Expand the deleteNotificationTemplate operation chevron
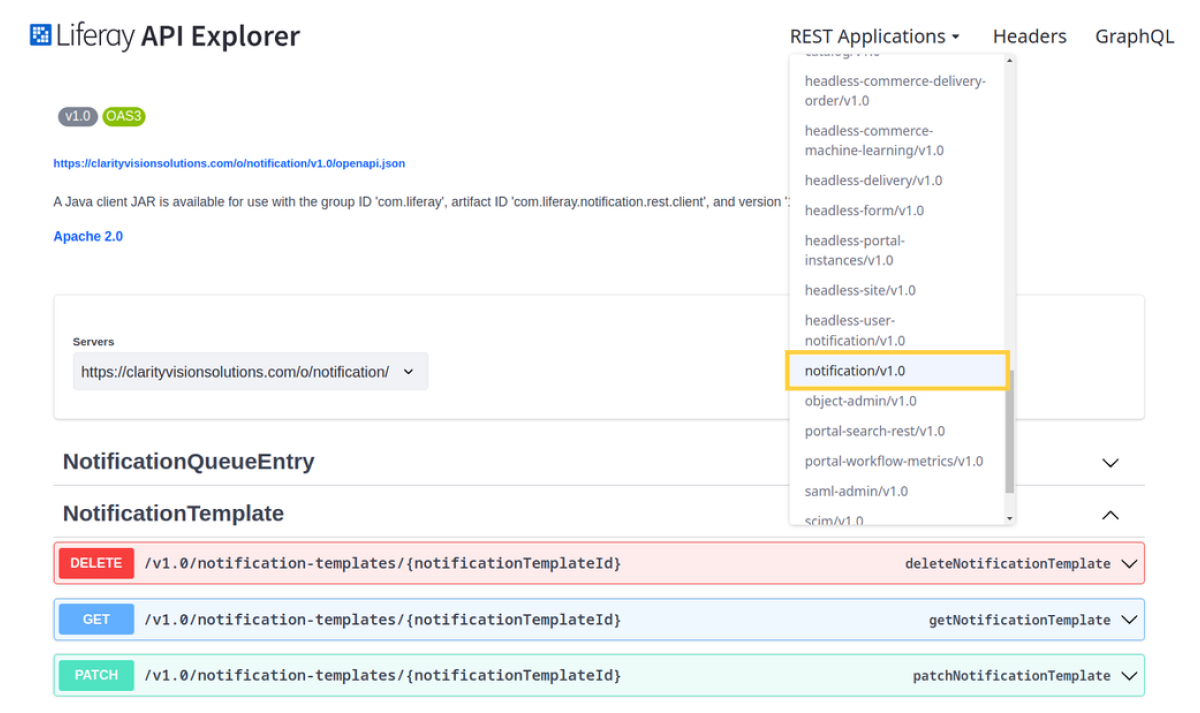1200x713 pixels. (x=1129, y=563)
